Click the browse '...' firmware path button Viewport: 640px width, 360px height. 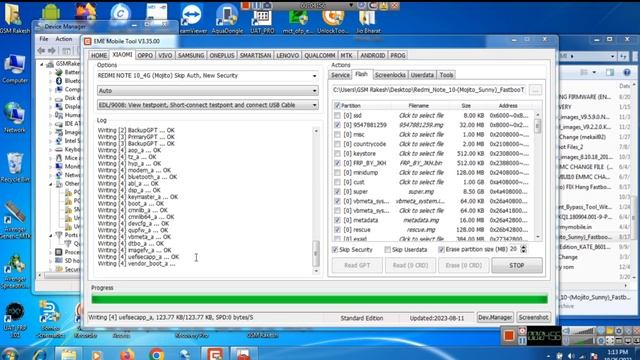point(536,90)
